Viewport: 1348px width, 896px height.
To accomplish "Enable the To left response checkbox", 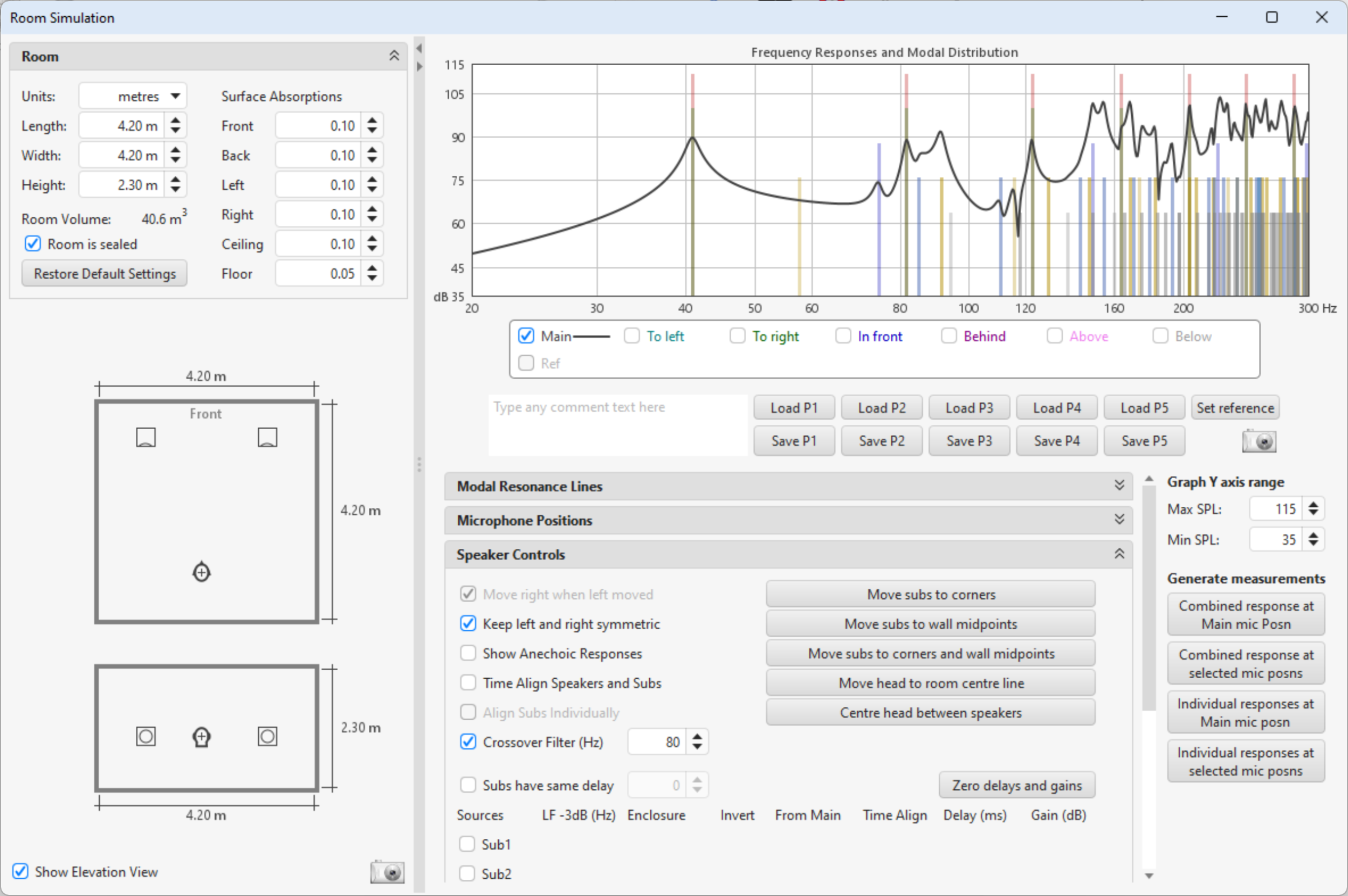I will 631,336.
